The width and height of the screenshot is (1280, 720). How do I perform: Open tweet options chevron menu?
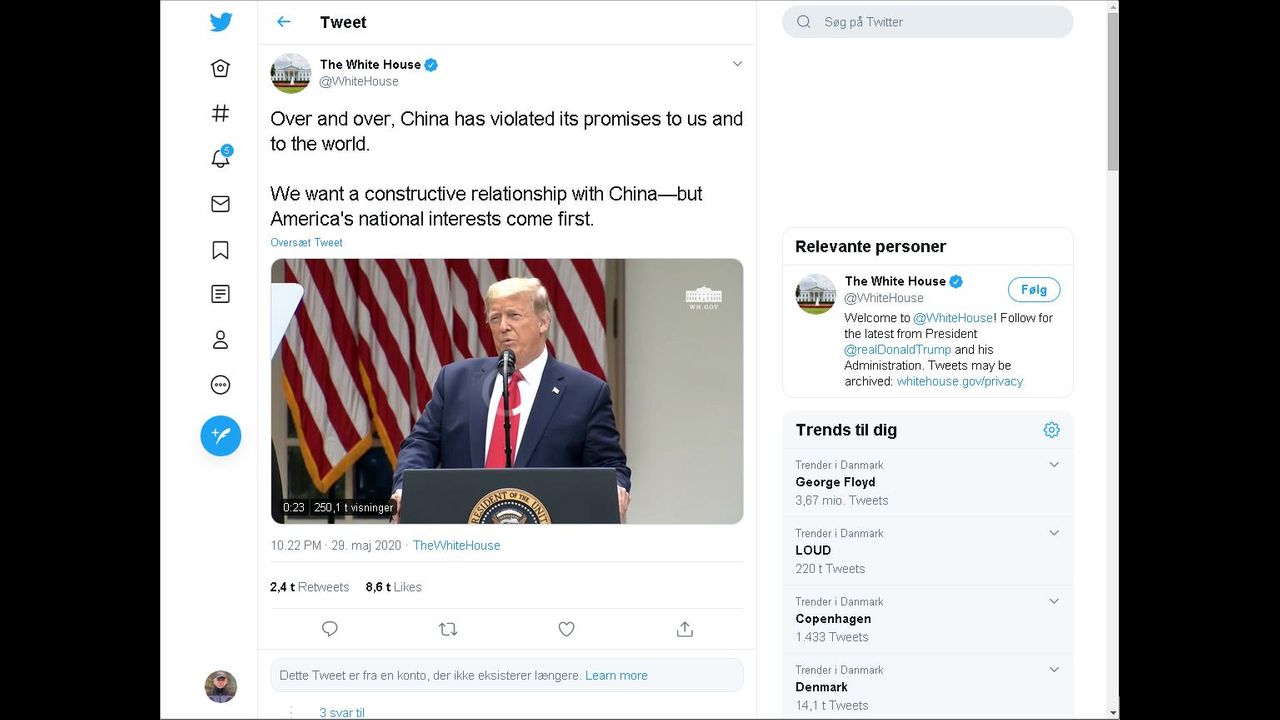click(737, 64)
